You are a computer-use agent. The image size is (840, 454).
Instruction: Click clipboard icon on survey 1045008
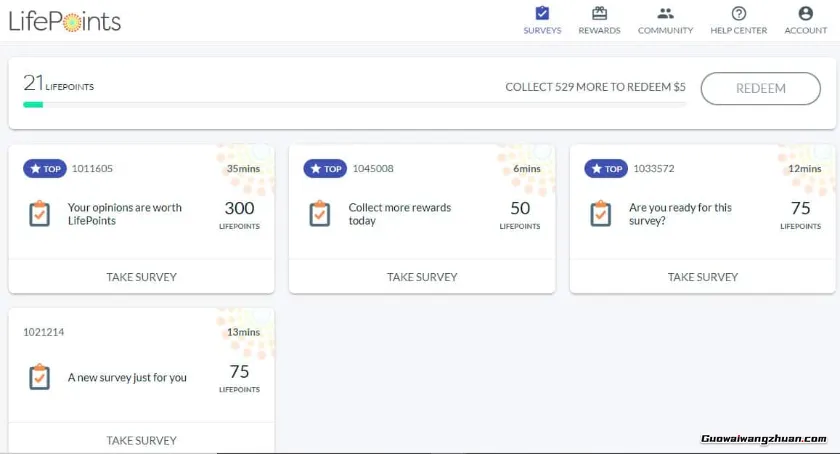(x=320, y=214)
